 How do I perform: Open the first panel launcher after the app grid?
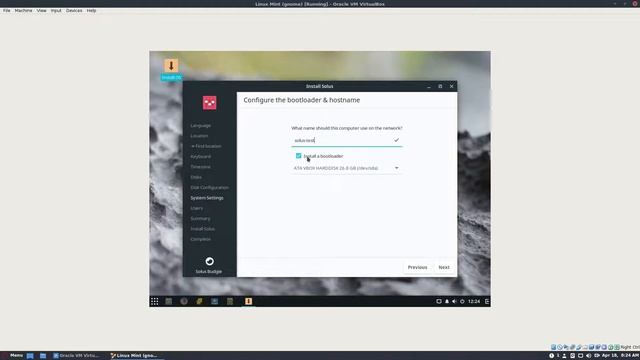pyautogui.click(x=169, y=301)
